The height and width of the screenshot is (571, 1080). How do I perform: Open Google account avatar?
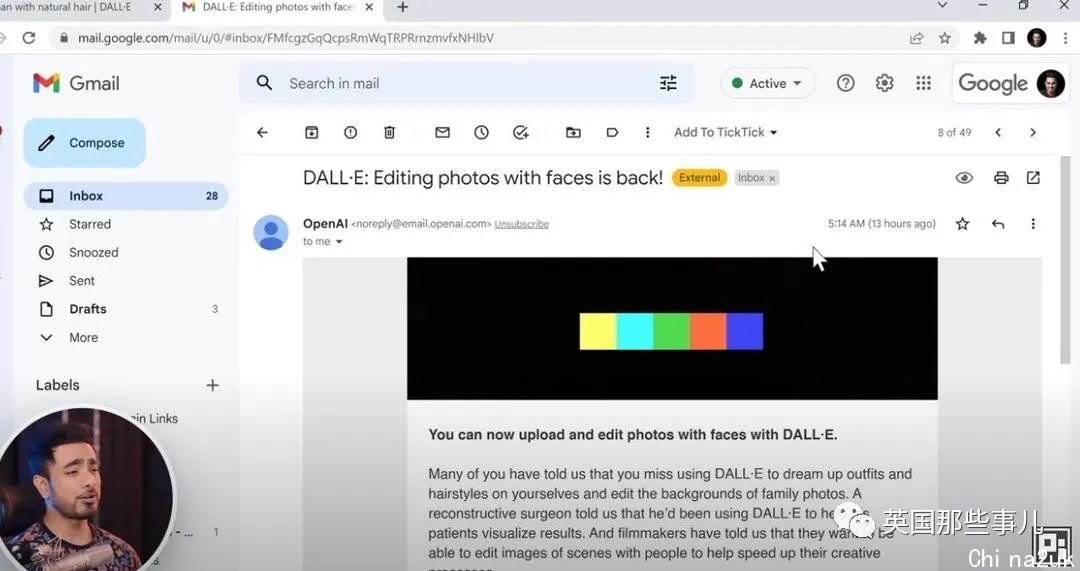[x=1050, y=83]
